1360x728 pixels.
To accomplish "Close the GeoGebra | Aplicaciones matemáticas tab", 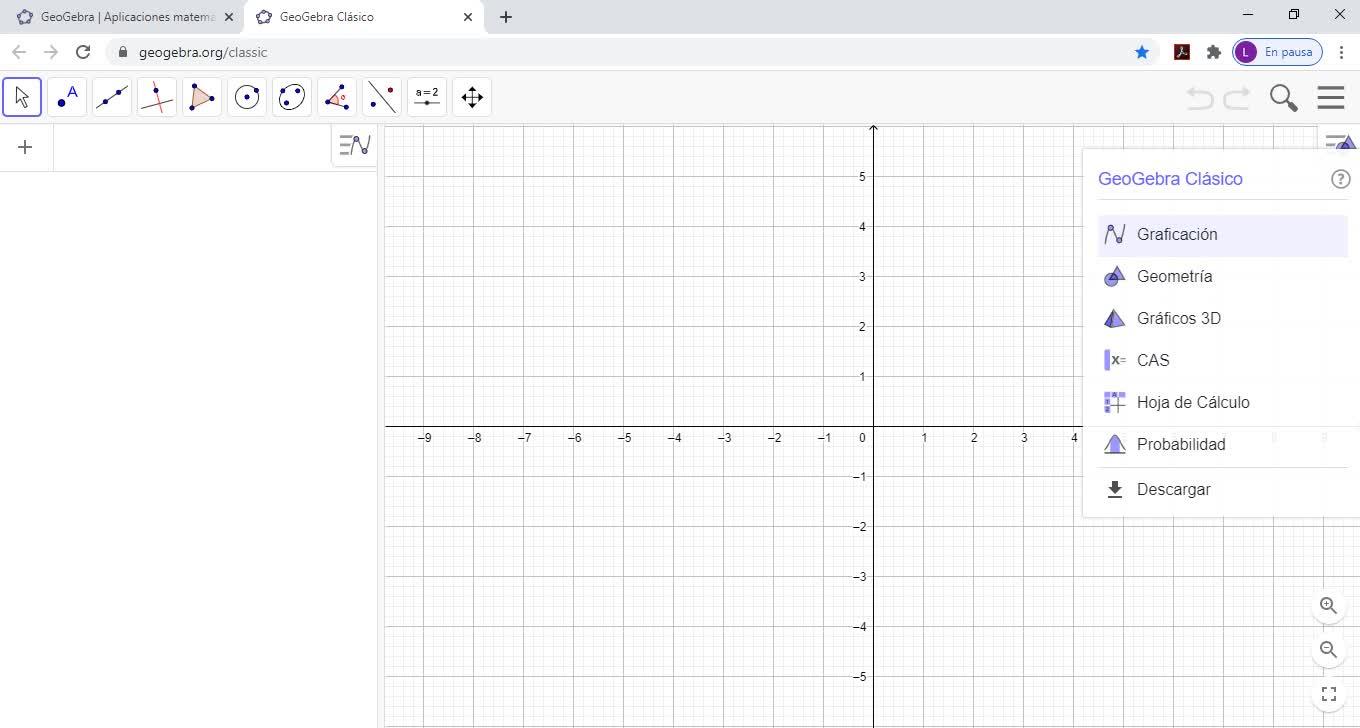I will (x=228, y=17).
